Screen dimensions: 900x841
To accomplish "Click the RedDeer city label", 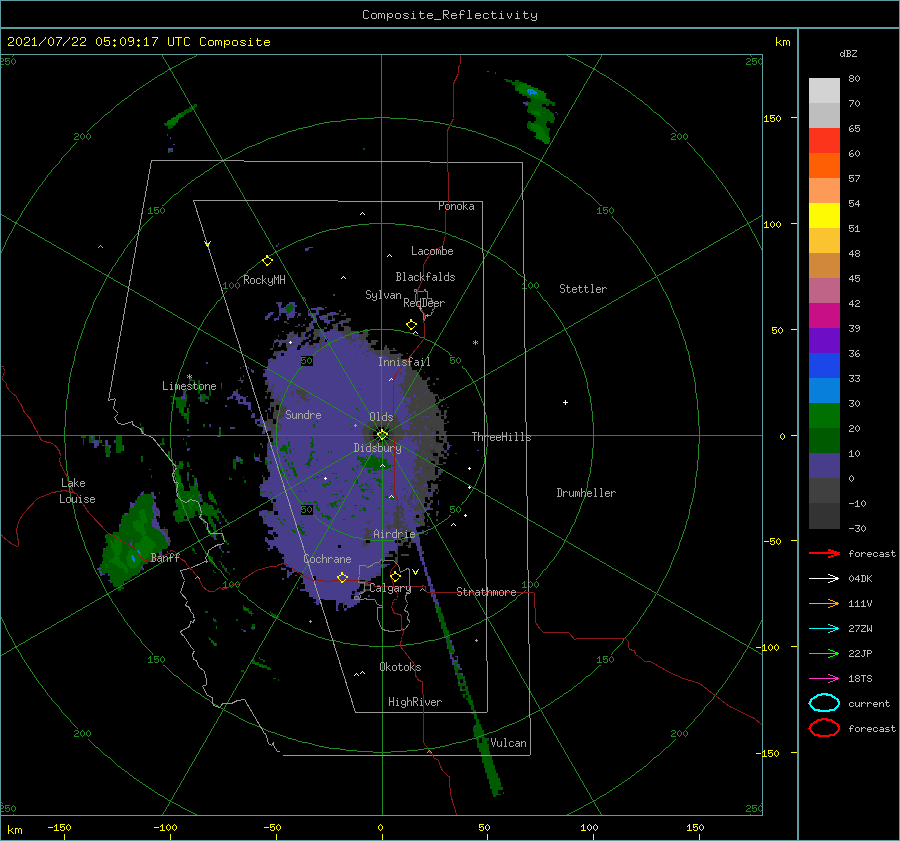I will click(x=424, y=303).
